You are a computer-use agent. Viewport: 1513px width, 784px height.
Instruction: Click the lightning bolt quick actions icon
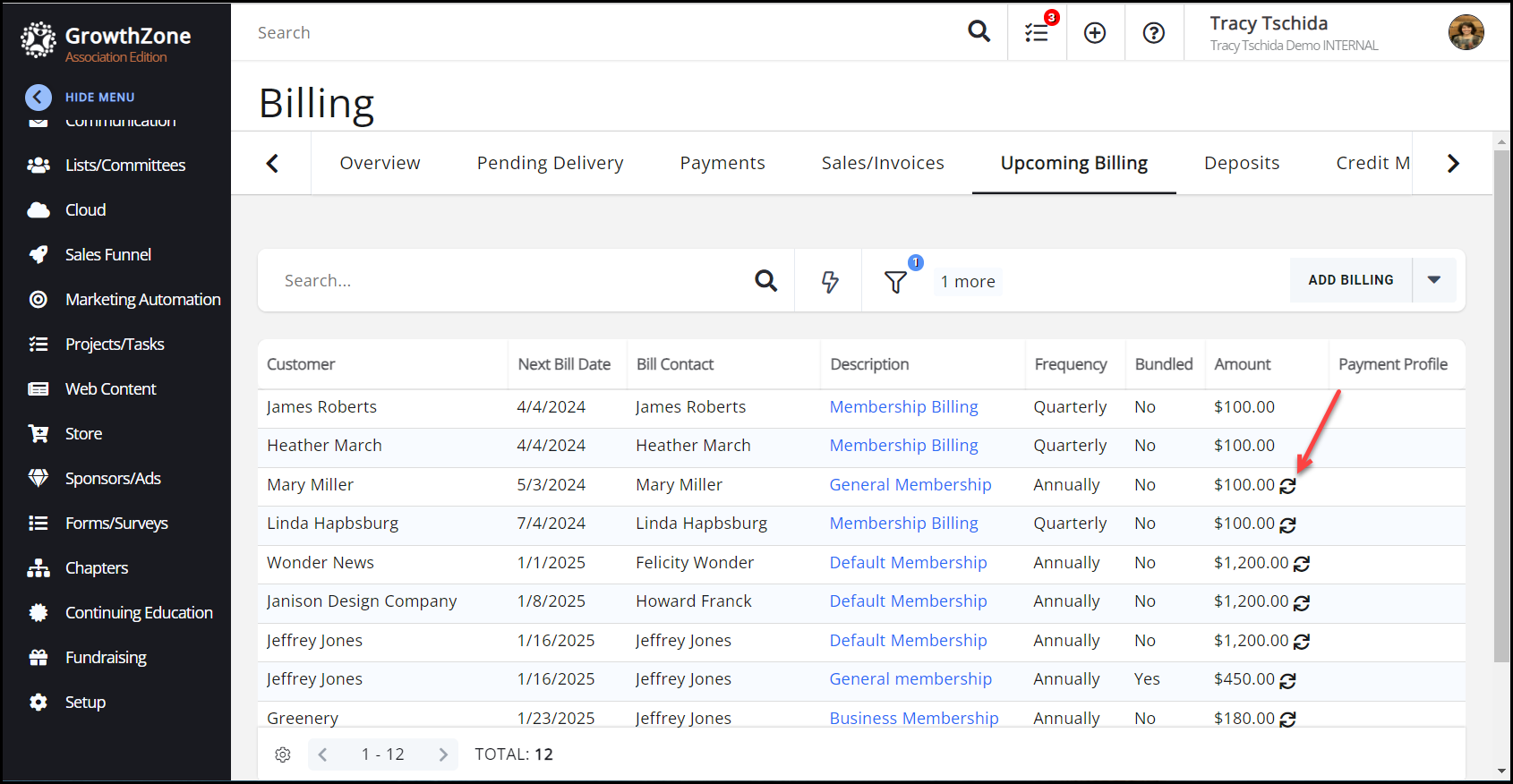[830, 282]
